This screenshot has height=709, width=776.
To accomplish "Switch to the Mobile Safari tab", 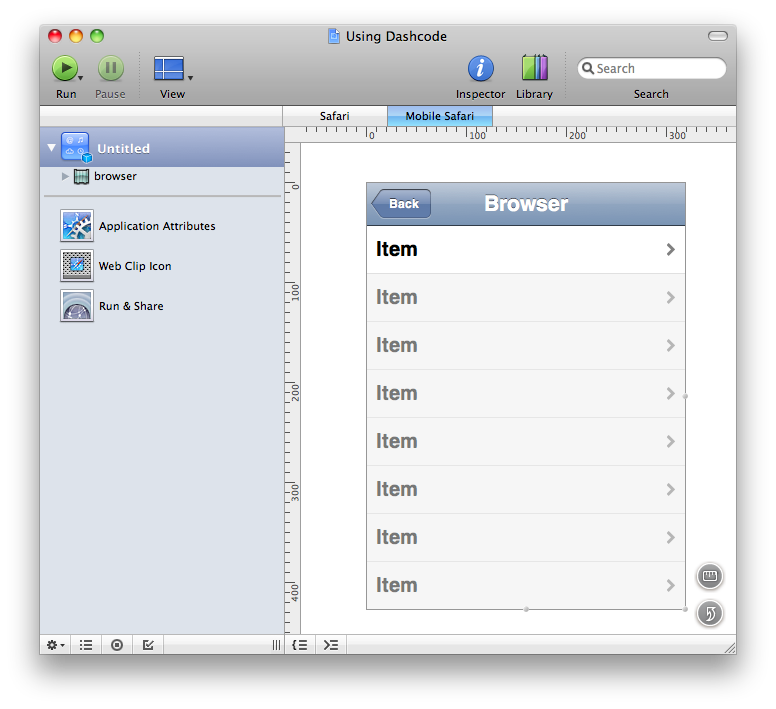I will point(439,116).
